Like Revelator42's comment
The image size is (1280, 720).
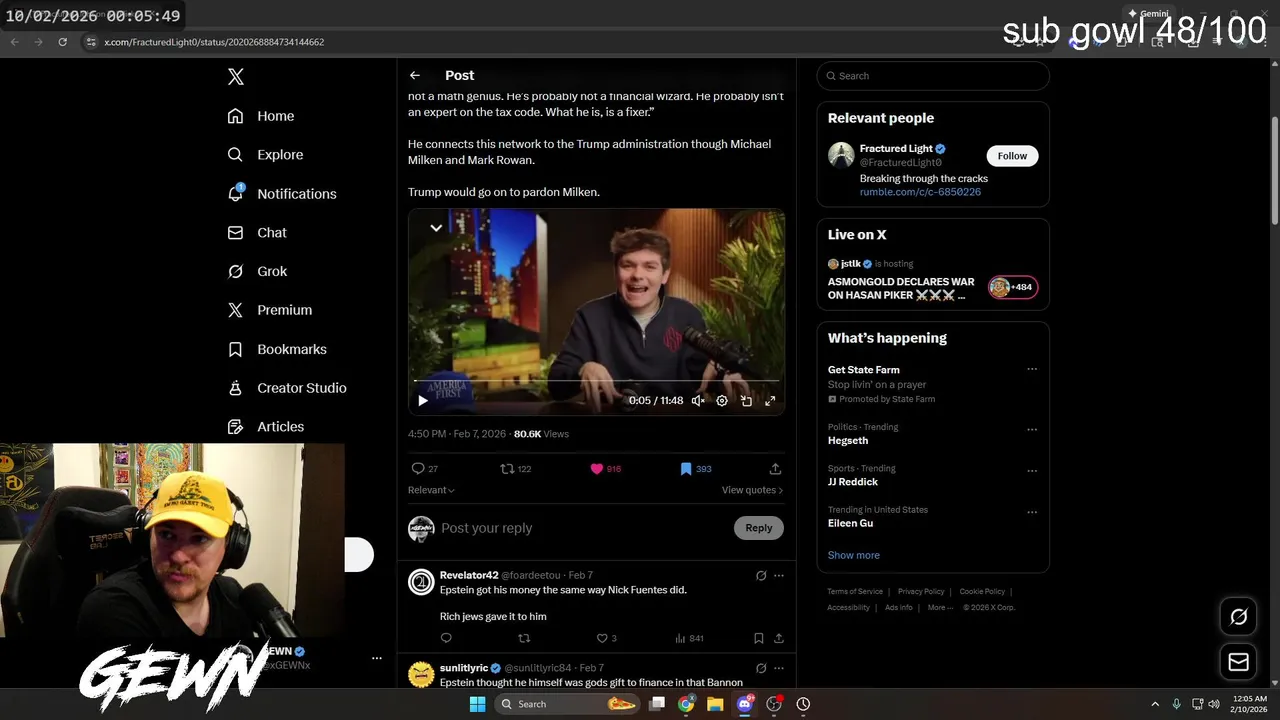(x=606, y=638)
